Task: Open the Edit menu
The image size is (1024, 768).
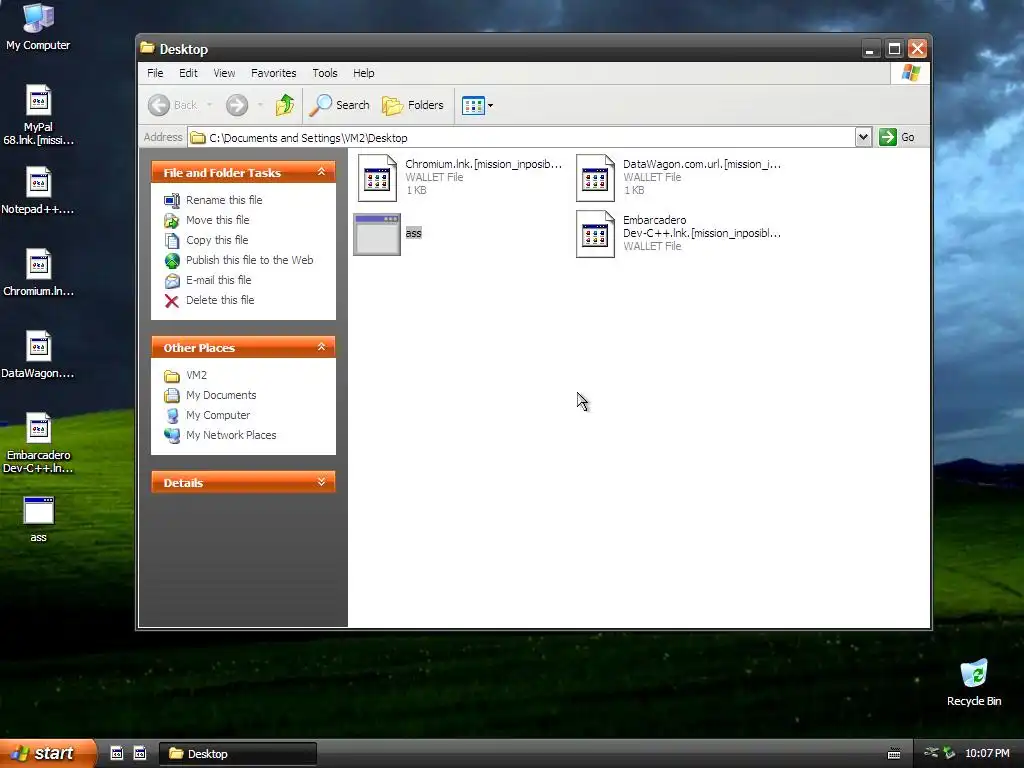Action: coord(188,73)
